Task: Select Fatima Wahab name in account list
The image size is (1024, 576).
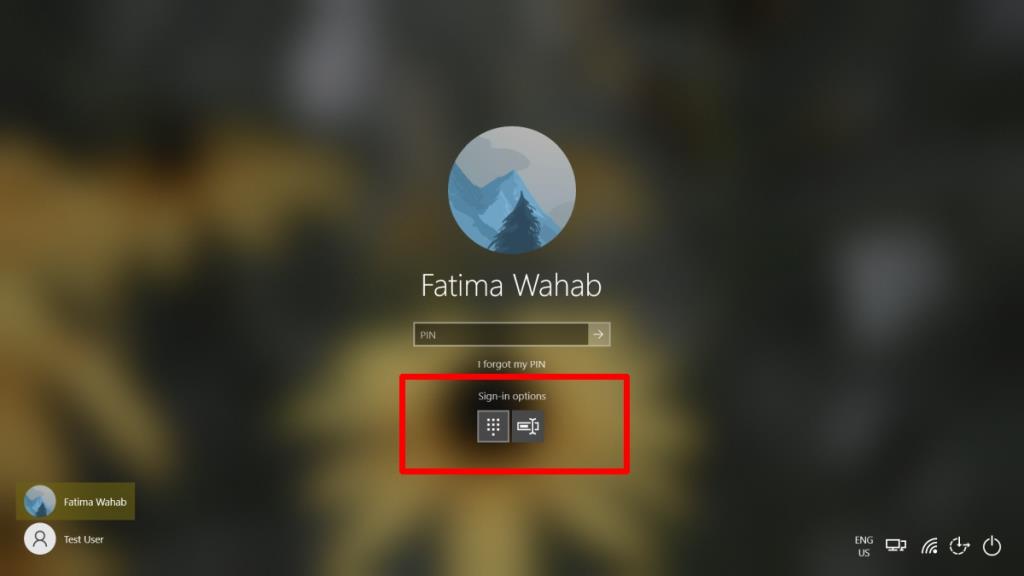Action: [95, 502]
